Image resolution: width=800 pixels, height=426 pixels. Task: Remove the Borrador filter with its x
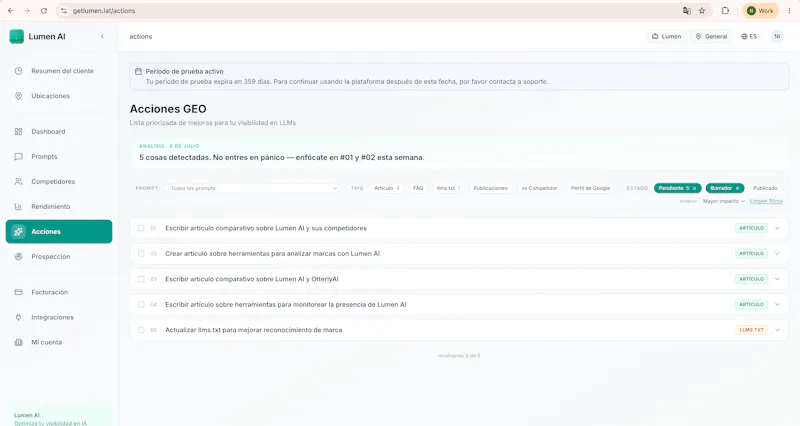(x=737, y=188)
